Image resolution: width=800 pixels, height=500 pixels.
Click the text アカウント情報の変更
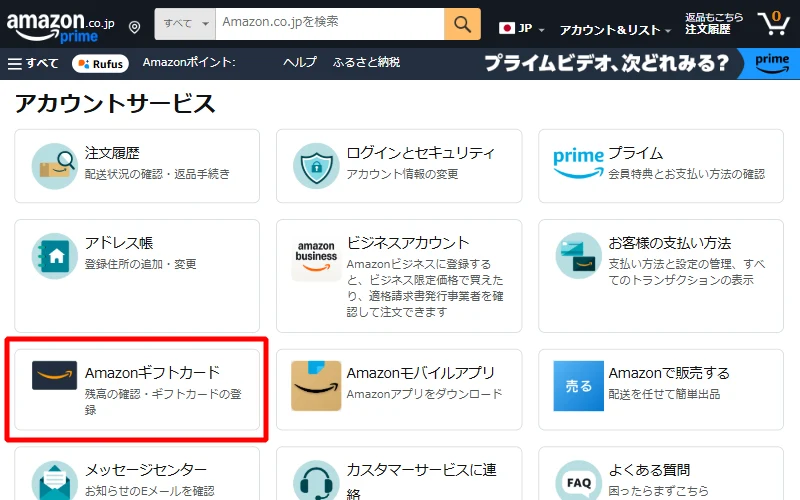pyautogui.click(x=402, y=174)
